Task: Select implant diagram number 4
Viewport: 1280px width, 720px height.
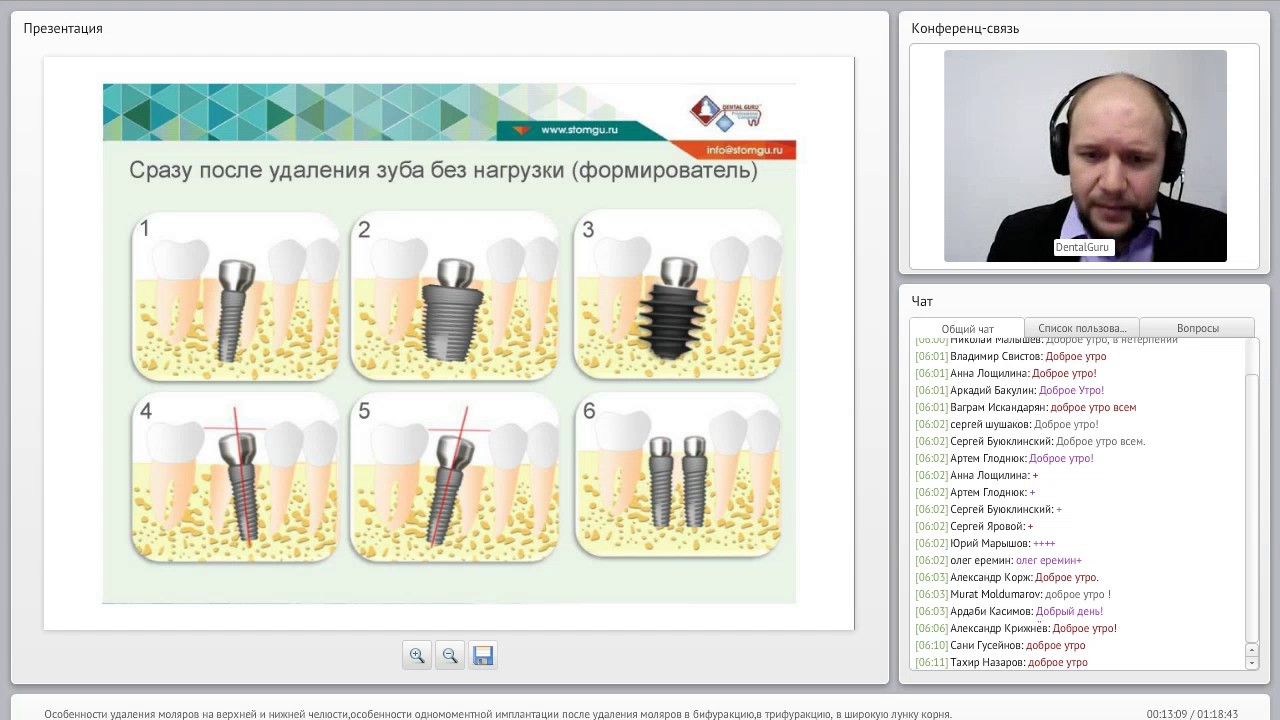Action: click(x=236, y=477)
